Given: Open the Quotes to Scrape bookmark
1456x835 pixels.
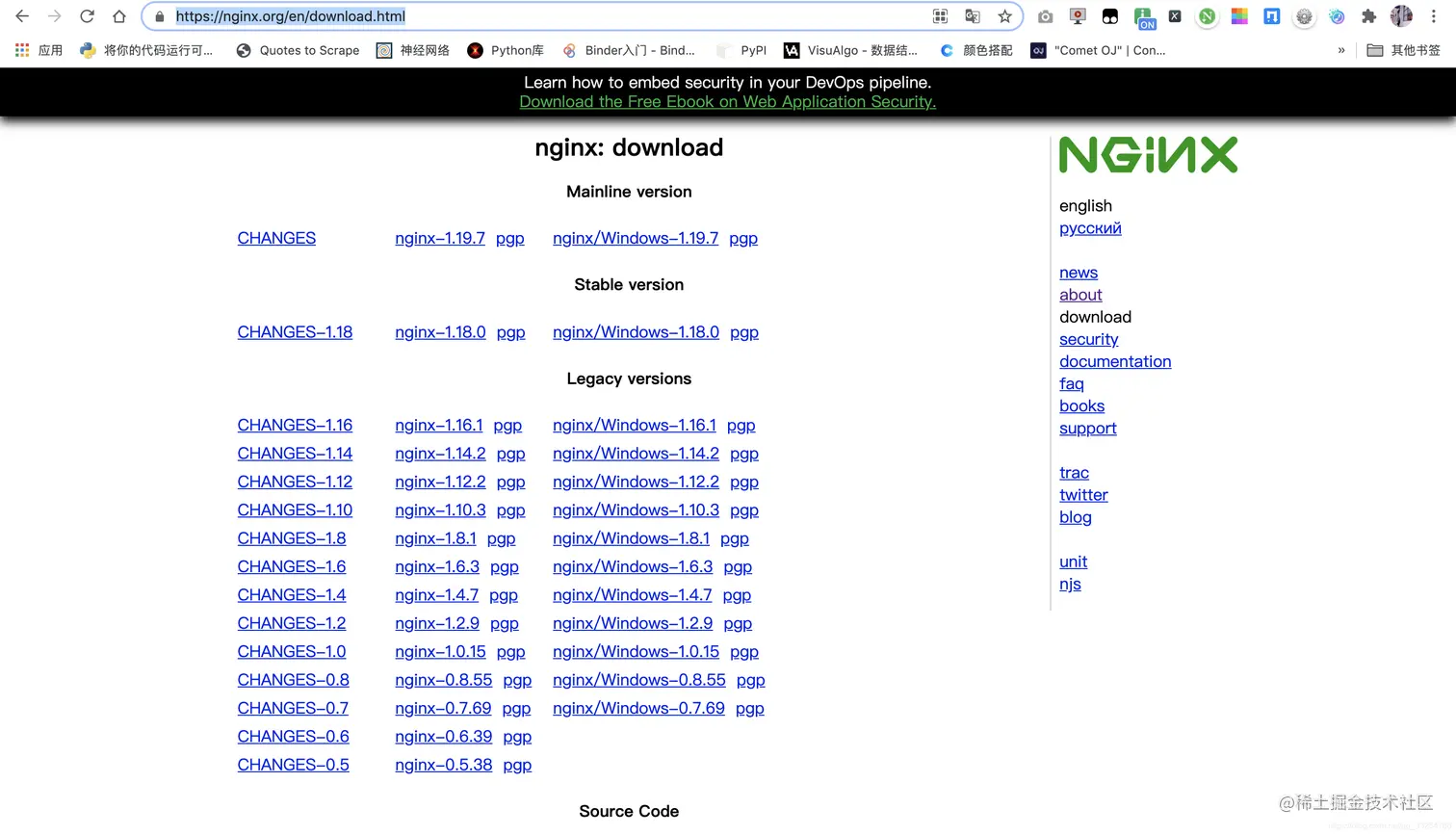Looking at the screenshot, I should [298, 50].
